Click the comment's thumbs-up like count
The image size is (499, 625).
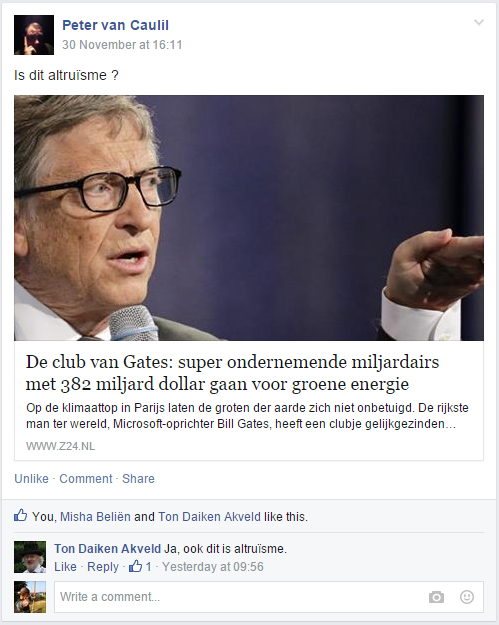[140, 566]
